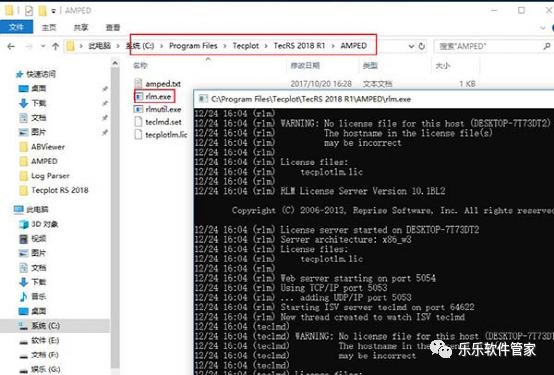Click the tecplotlm.lic file icon
Screen dimensions: 554x375
138,135
